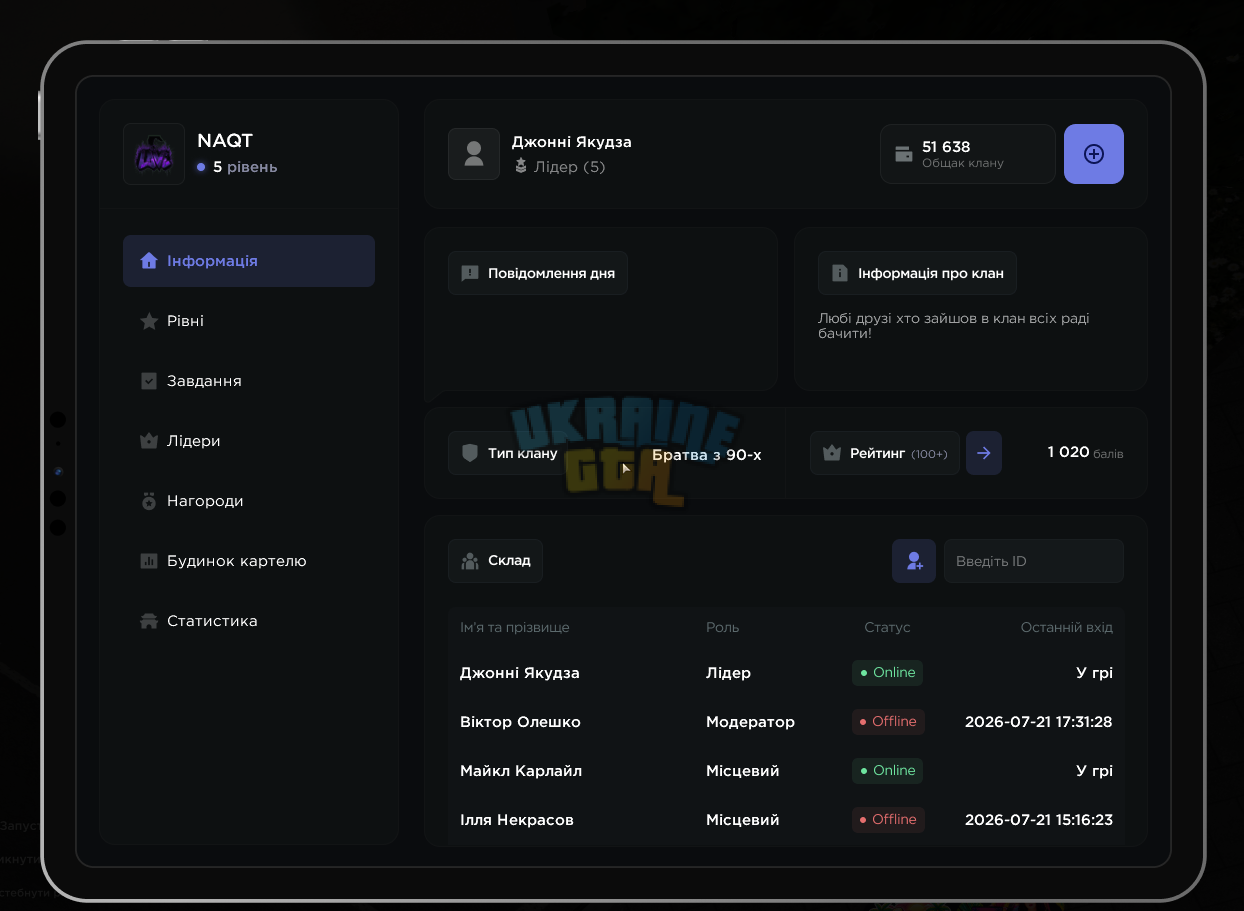
Task: Open the Лідери section
Action: pyautogui.click(x=249, y=441)
